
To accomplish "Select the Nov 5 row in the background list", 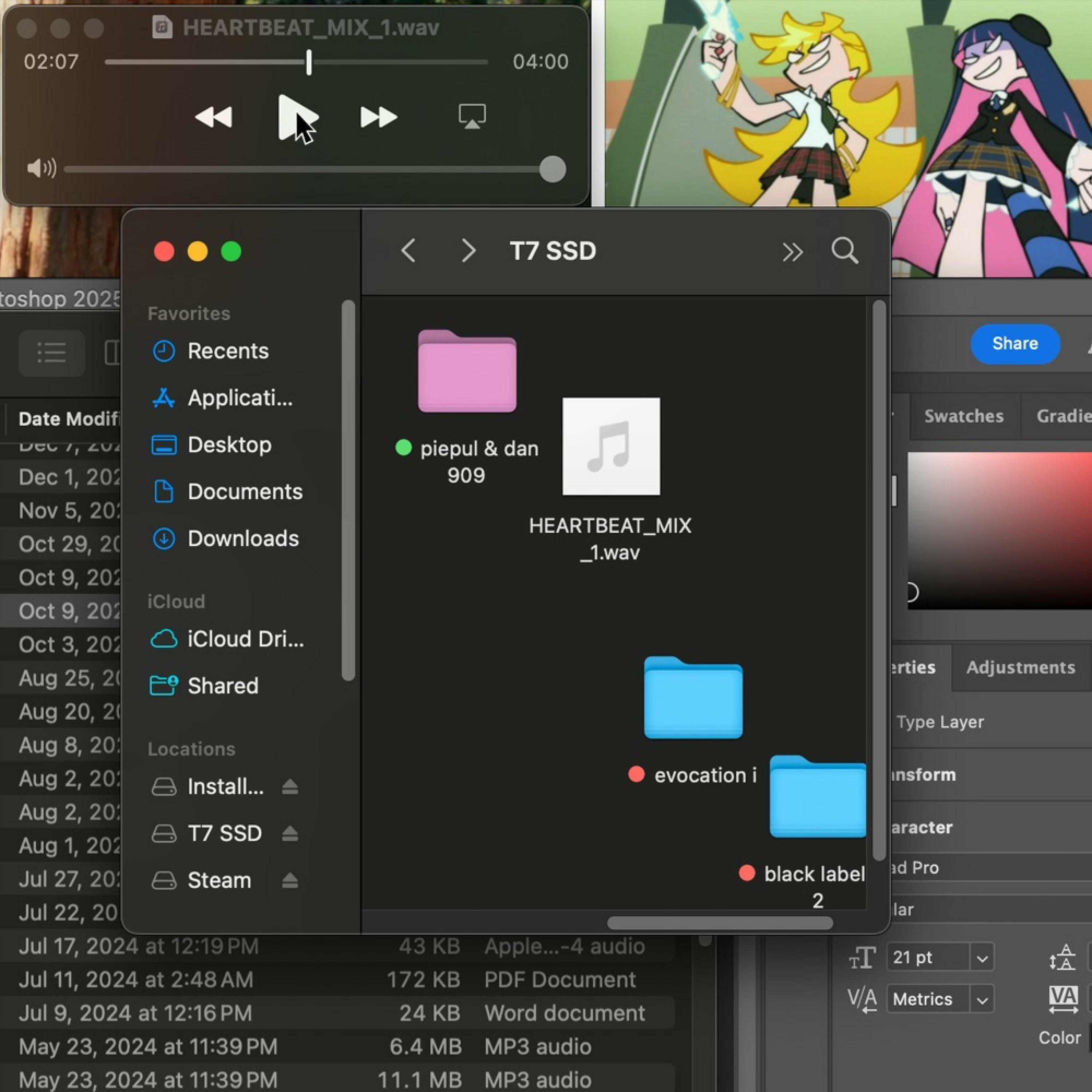I will point(60,511).
